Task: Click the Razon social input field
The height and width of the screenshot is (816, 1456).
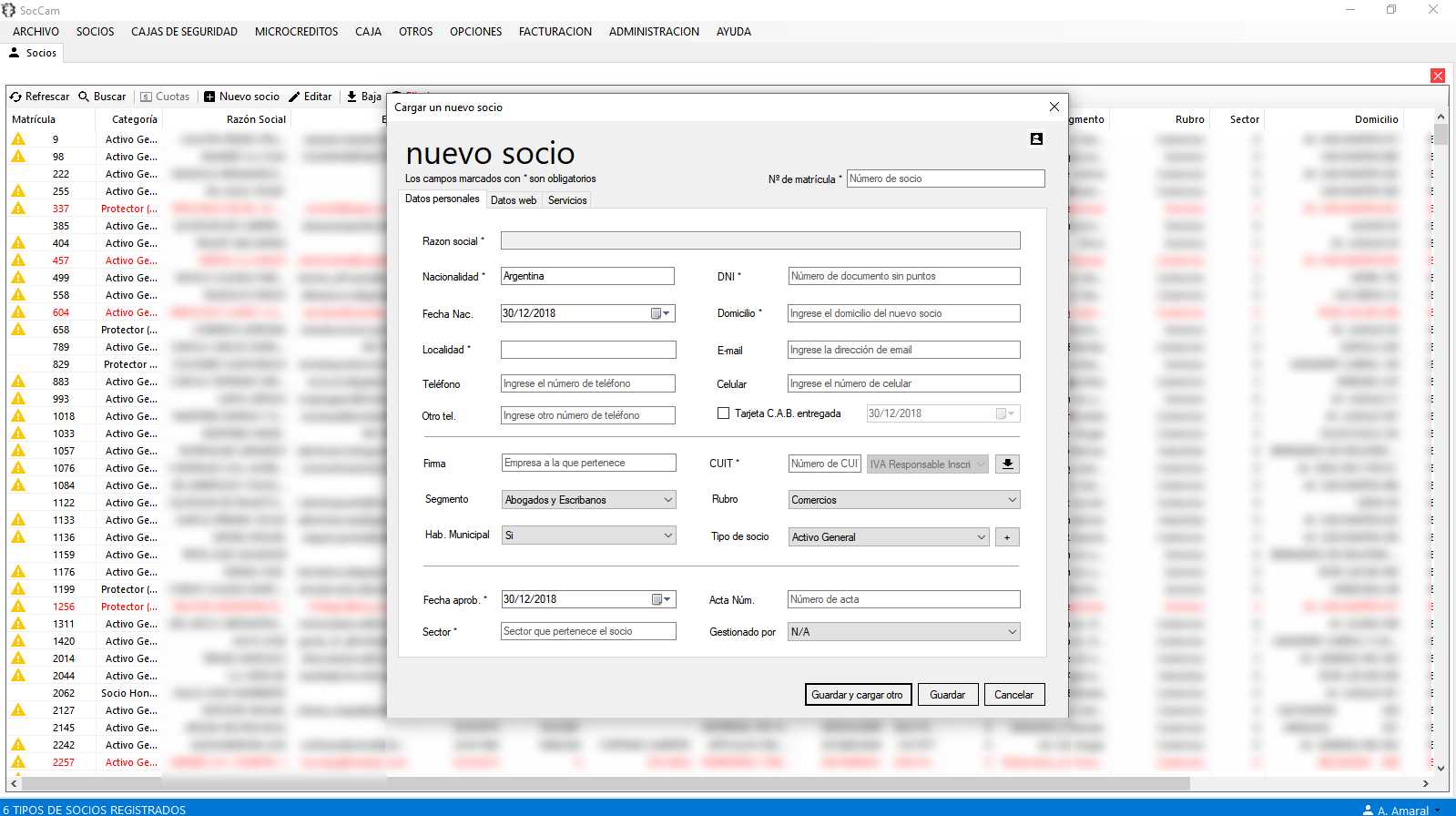Action: [x=760, y=240]
